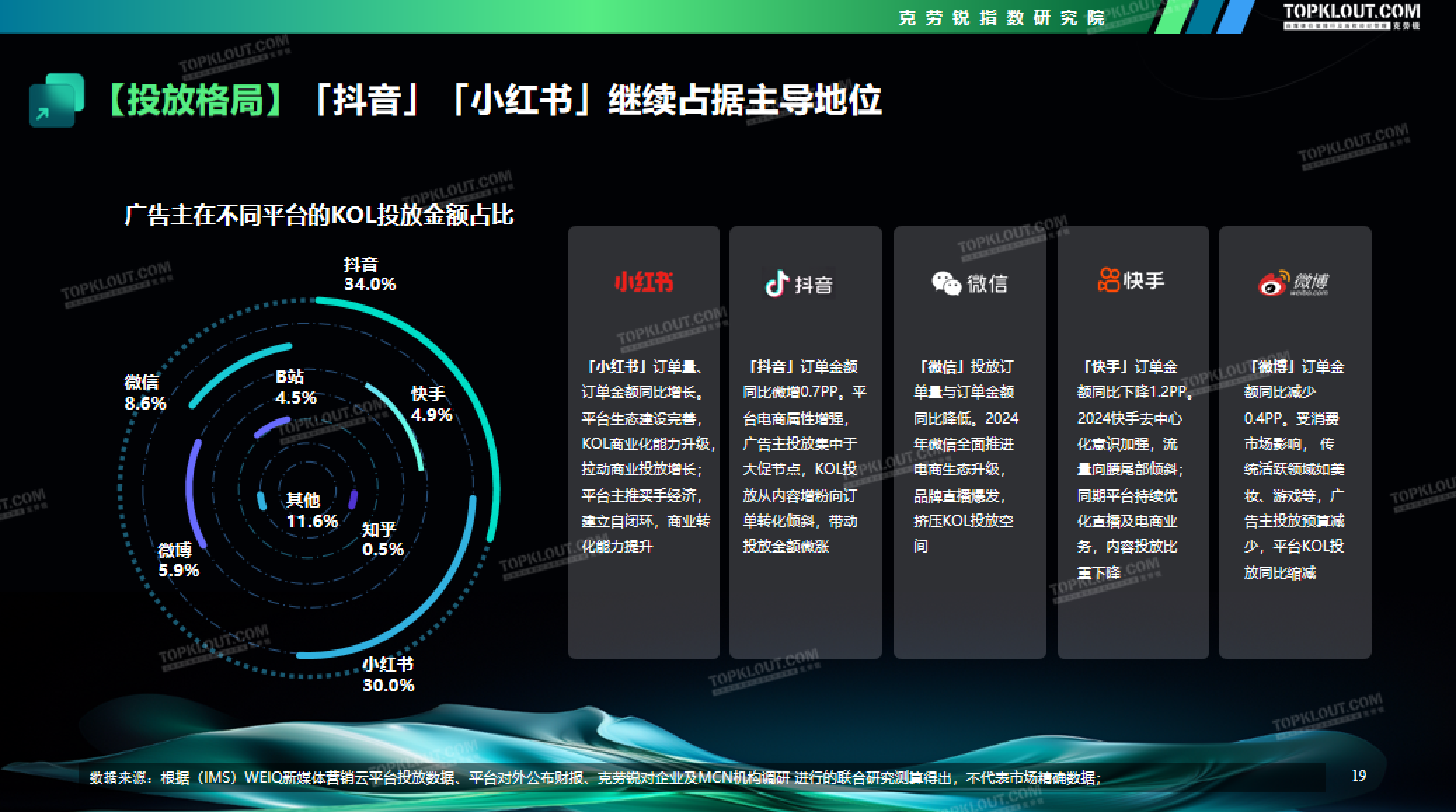The image size is (1456, 812).
Task: Click the 抖音 card description text
Action: (x=804, y=456)
